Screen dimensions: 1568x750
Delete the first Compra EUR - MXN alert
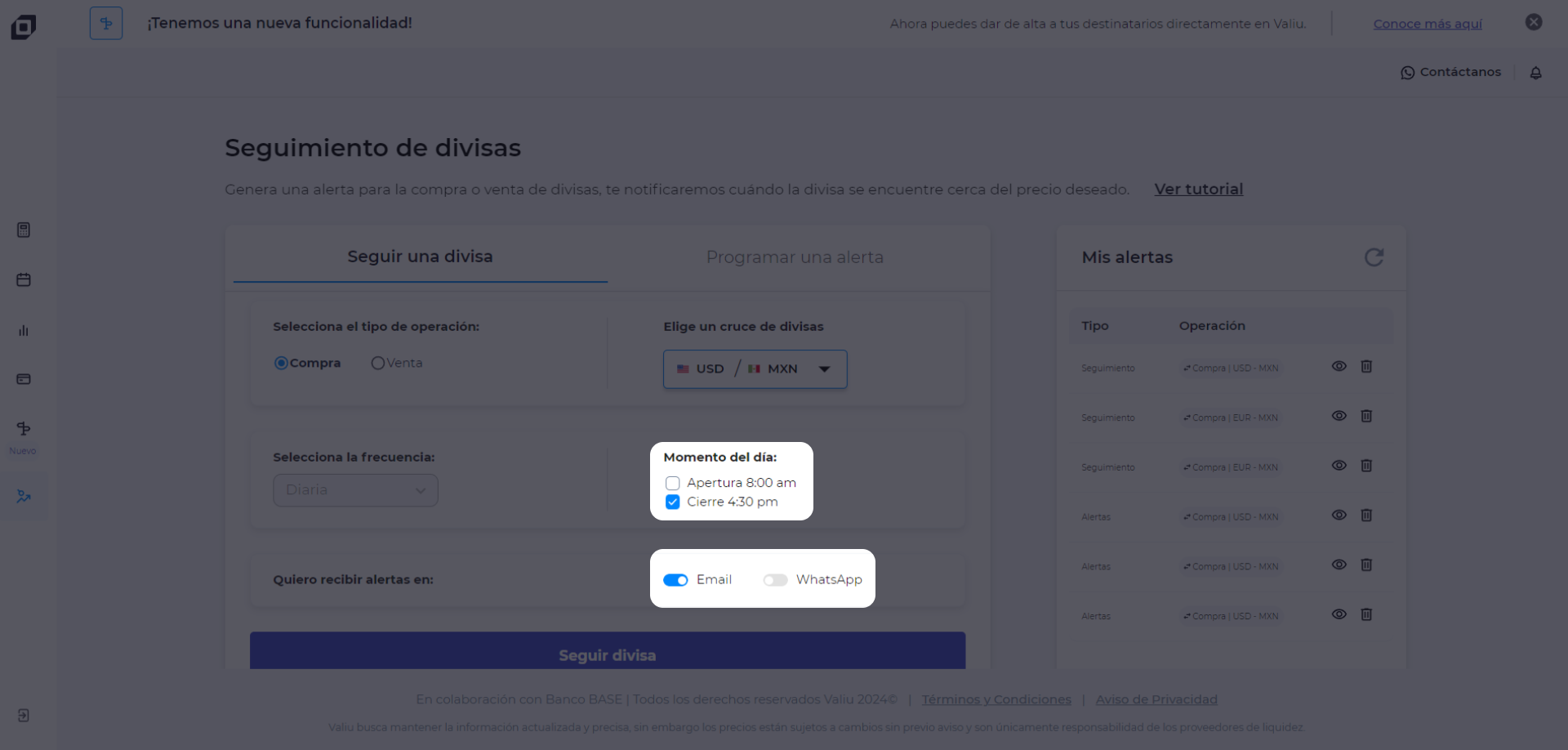point(1366,416)
